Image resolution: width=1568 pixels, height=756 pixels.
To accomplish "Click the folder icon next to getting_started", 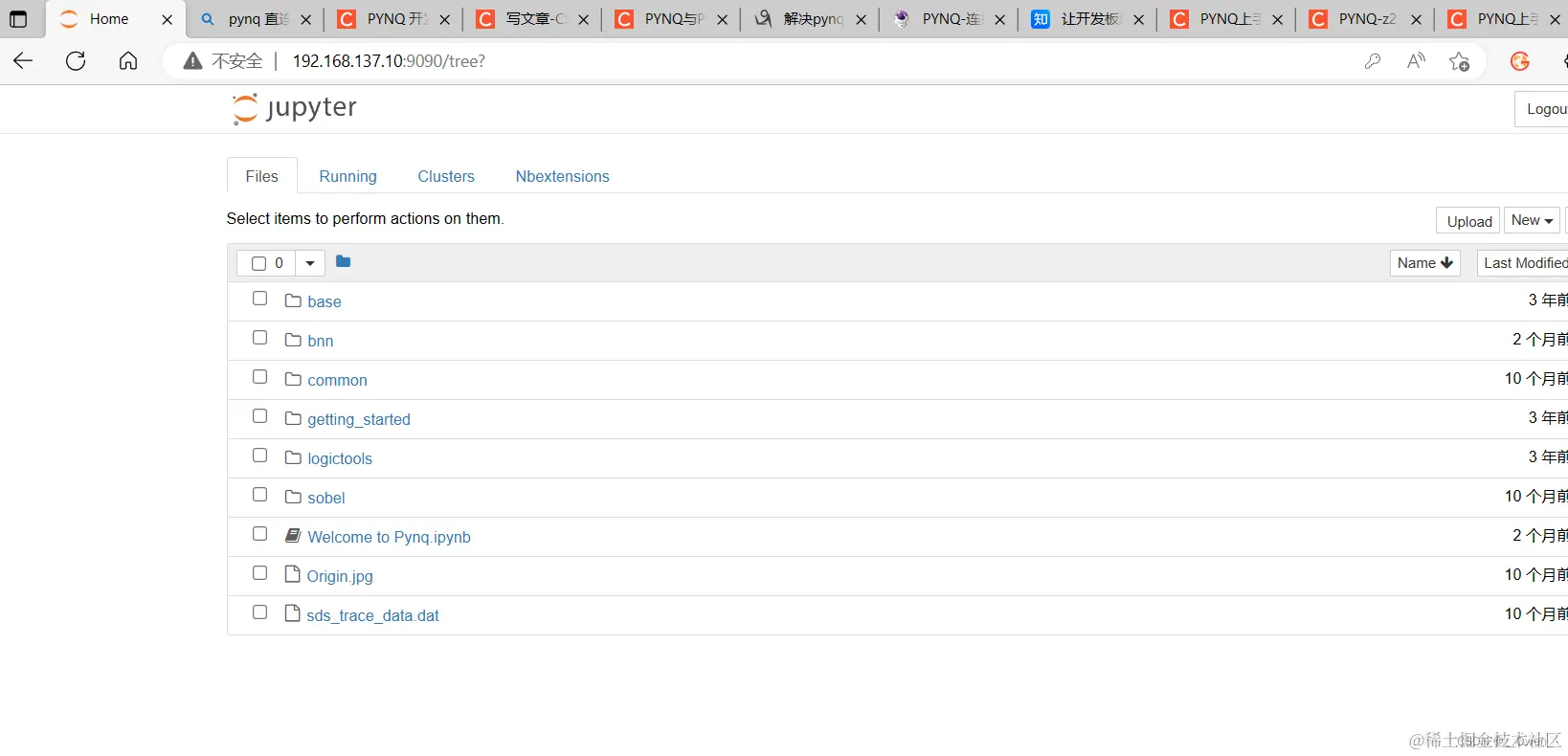I will coord(293,418).
